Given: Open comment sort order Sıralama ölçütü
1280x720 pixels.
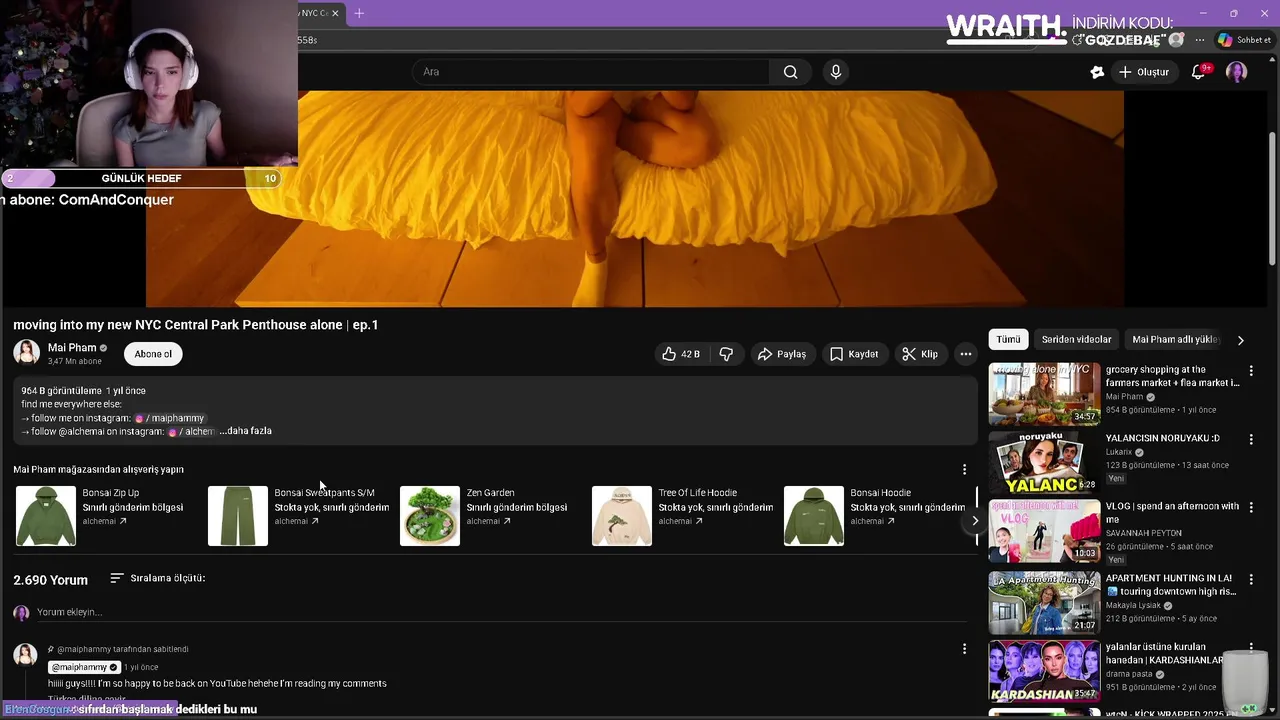Looking at the screenshot, I should pyautogui.click(x=157, y=578).
